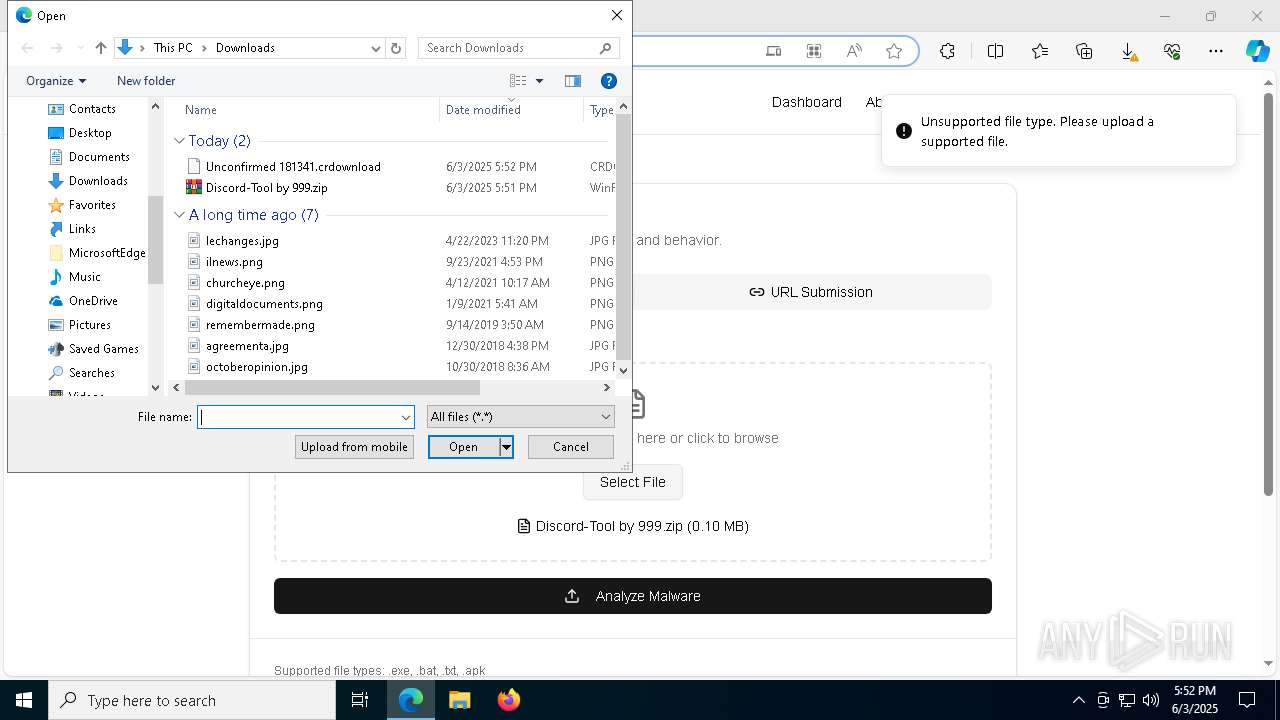The width and height of the screenshot is (1280, 720).
Task: Click This PC in breadcrumb path
Action: [x=173, y=48]
